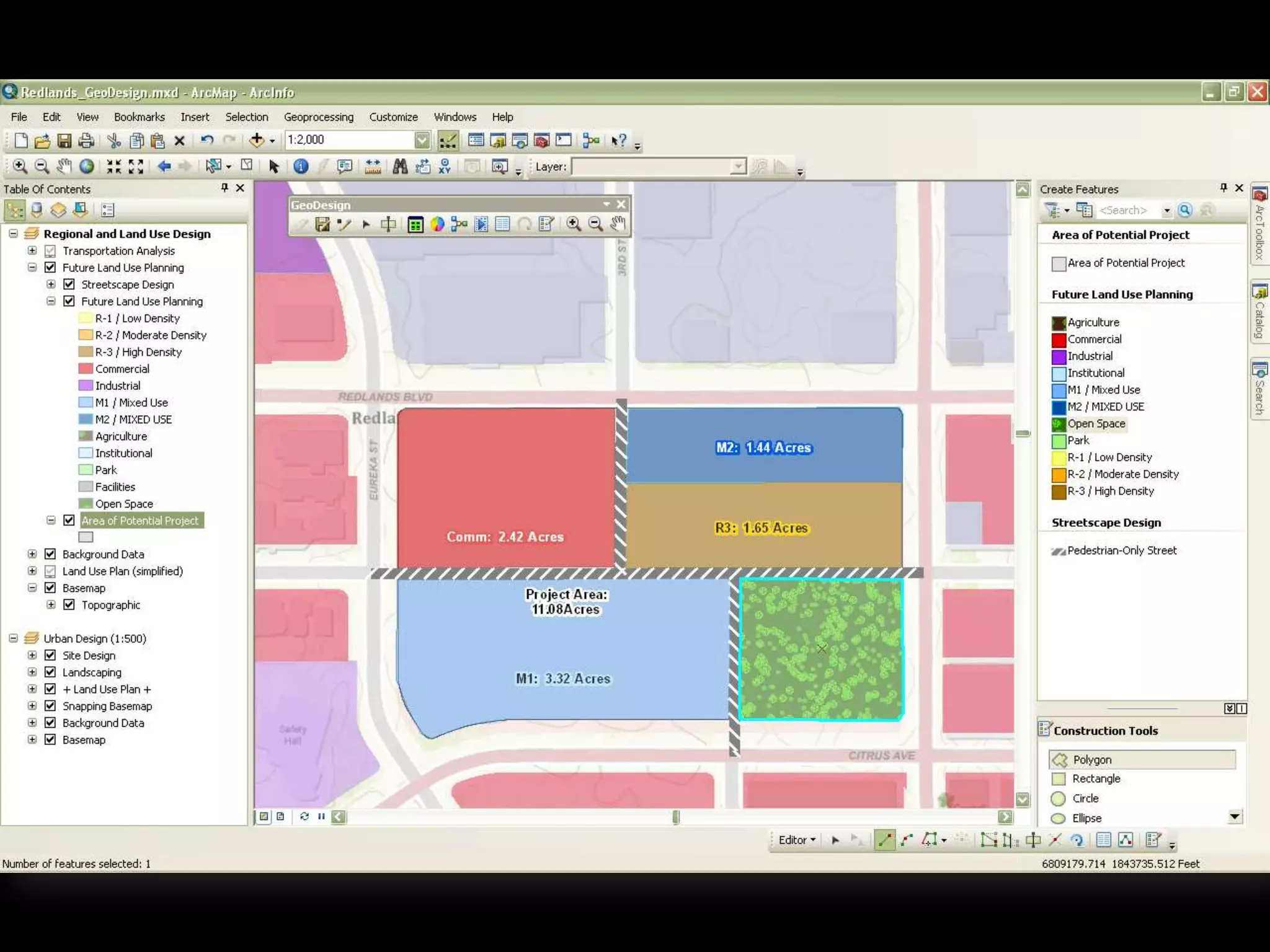
Task: Click the Identify tool icon
Action: [x=301, y=166]
